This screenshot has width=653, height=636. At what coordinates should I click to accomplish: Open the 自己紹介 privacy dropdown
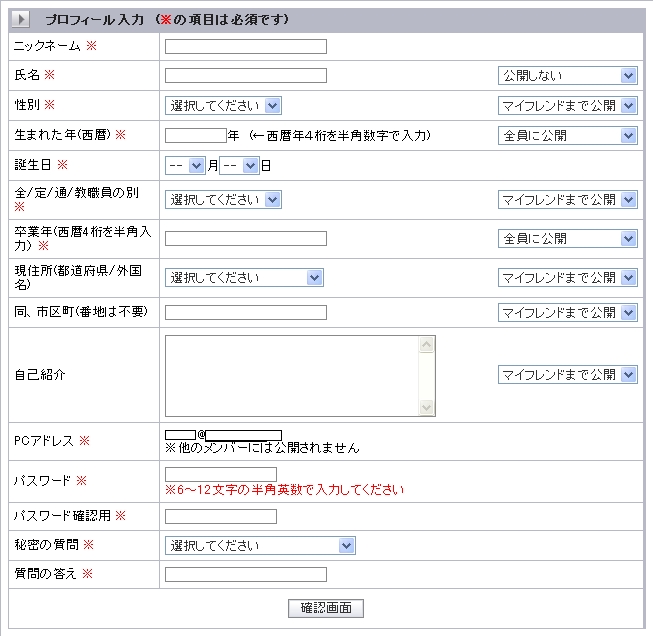568,374
